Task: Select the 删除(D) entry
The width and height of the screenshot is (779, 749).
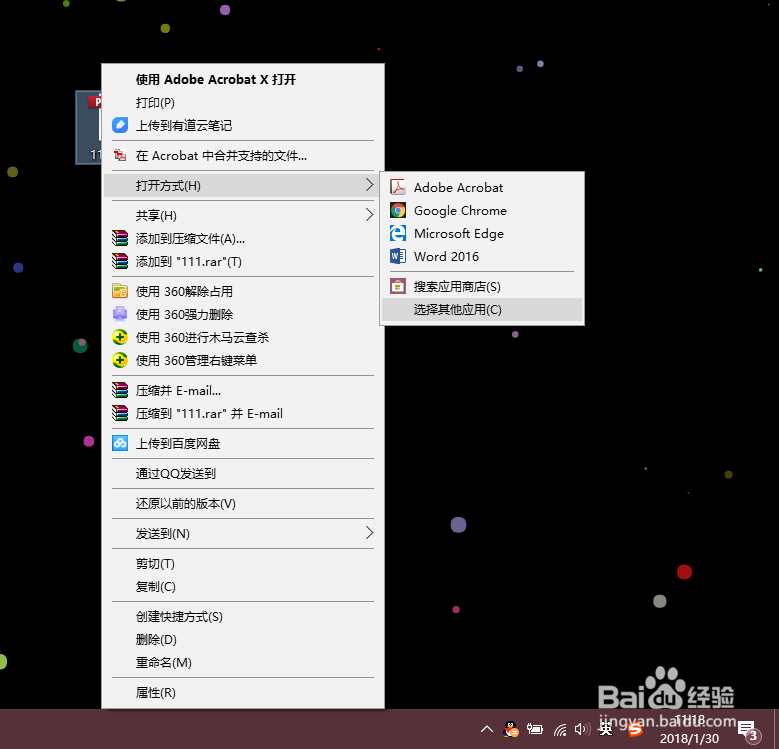Action: (x=243, y=639)
